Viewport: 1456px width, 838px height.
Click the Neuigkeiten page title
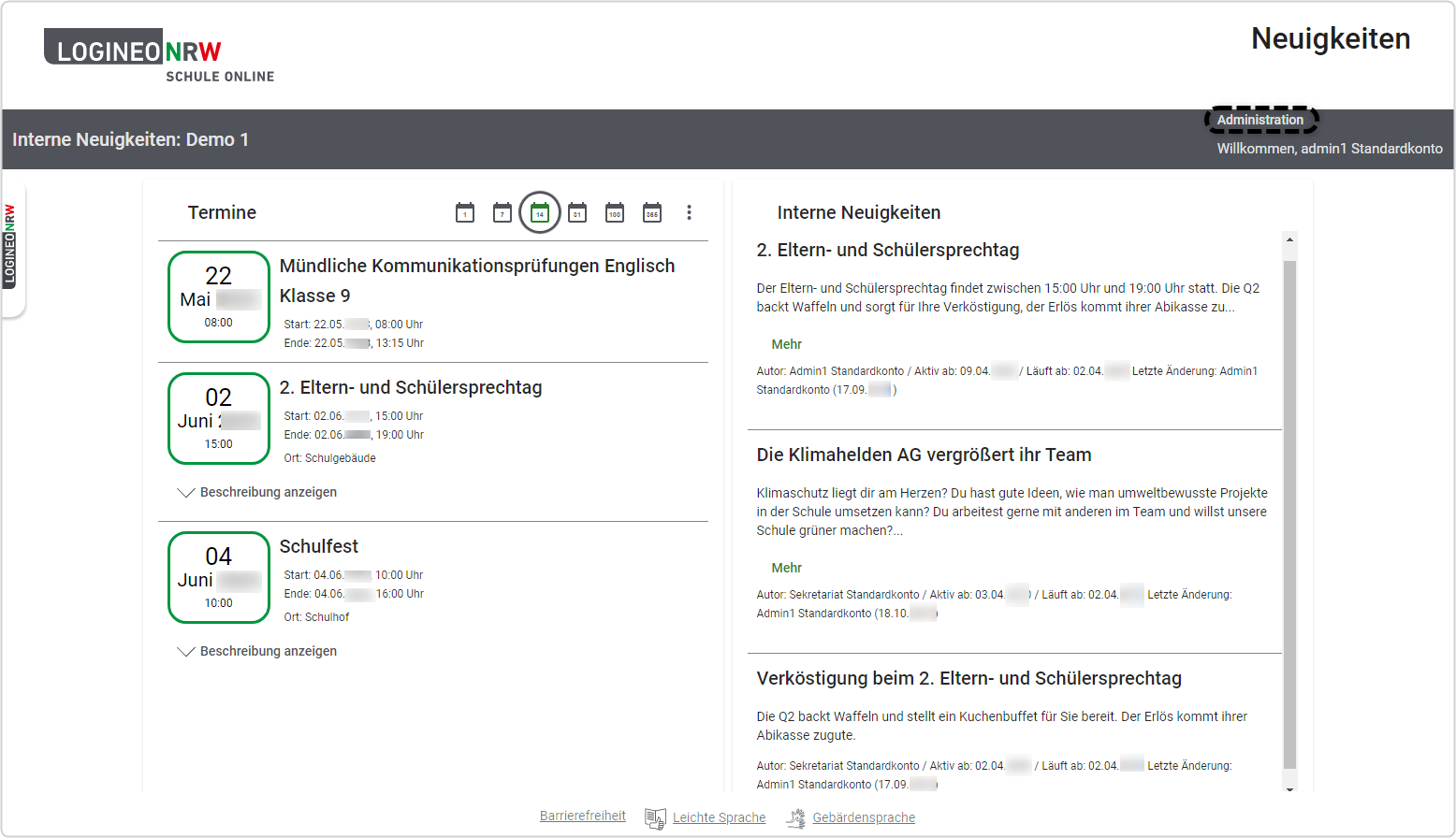tap(1331, 38)
